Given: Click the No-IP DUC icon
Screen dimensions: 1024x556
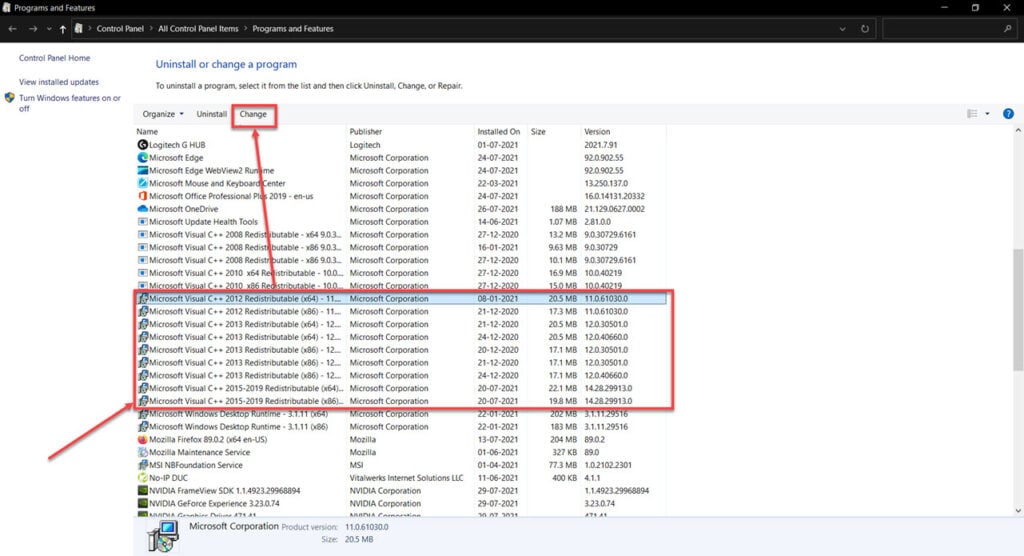Looking at the screenshot, I should coord(142,478).
